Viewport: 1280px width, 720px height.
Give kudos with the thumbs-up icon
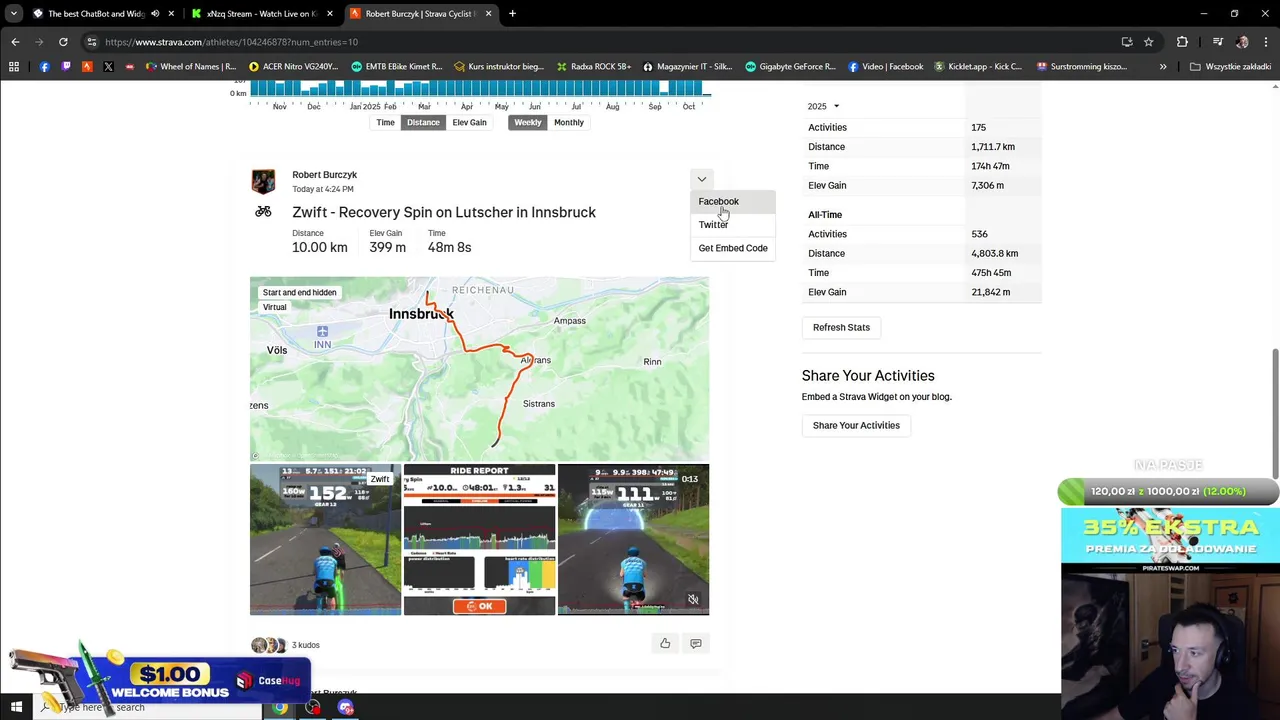click(x=665, y=644)
